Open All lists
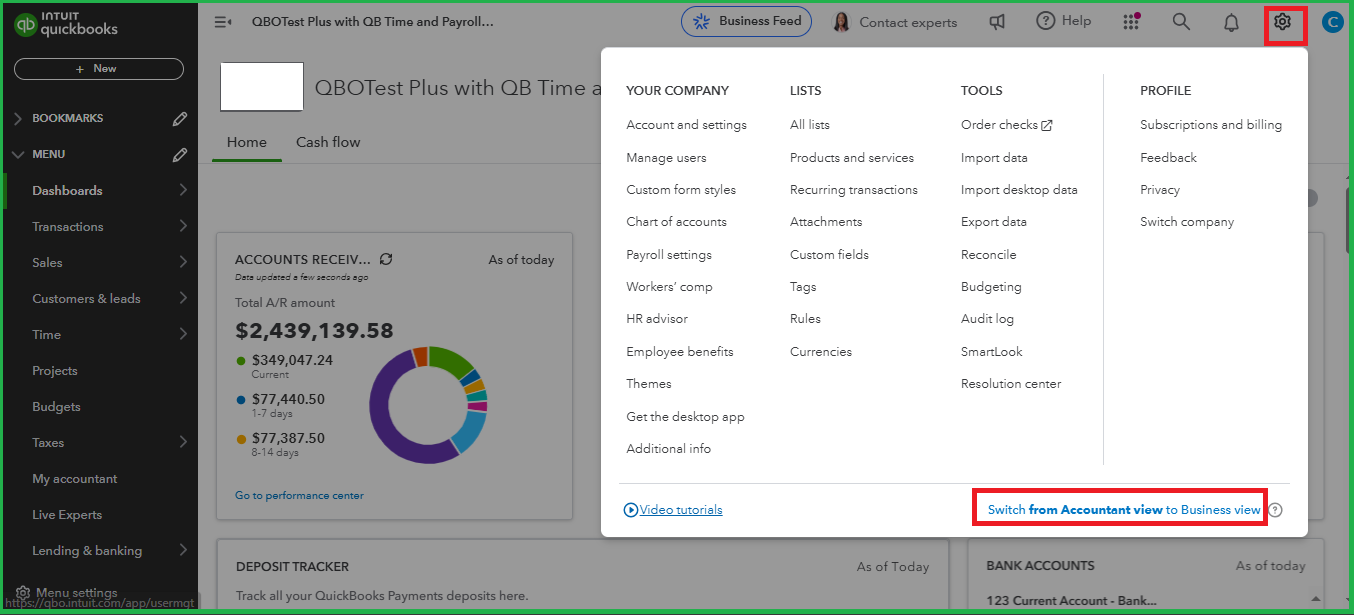The width and height of the screenshot is (1354, 615). coord(810,125)
